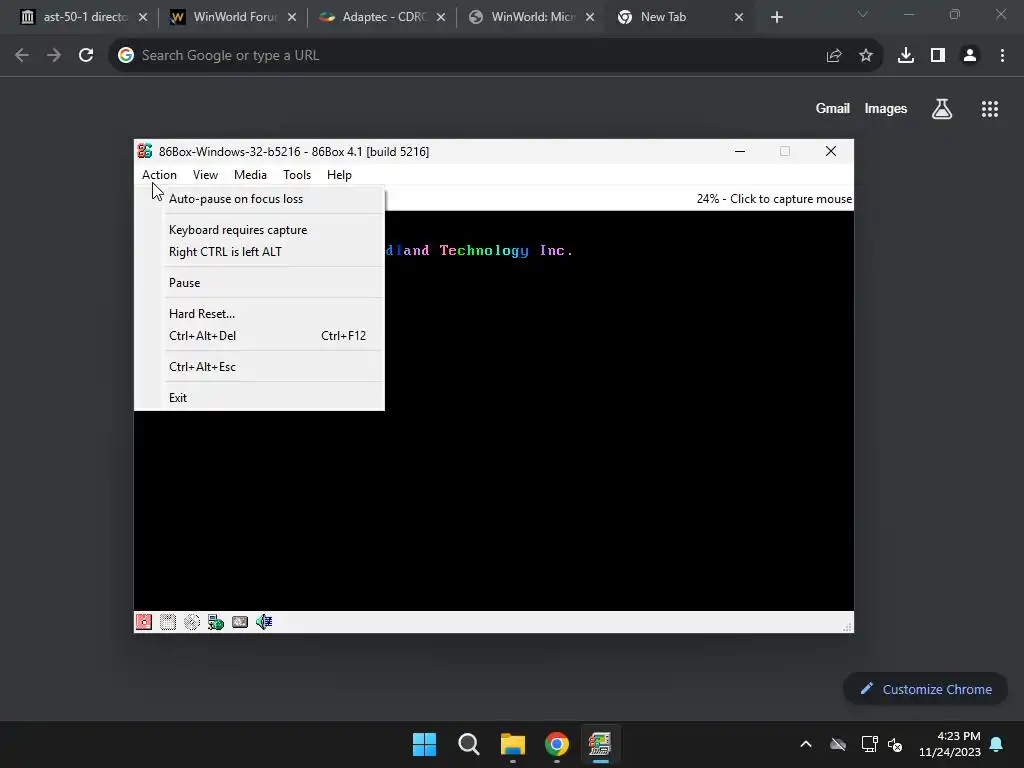The image size is (1024, 768).
Task: Click the grayed-out CD-ROM disc status icon
Action: pos(192,622)
